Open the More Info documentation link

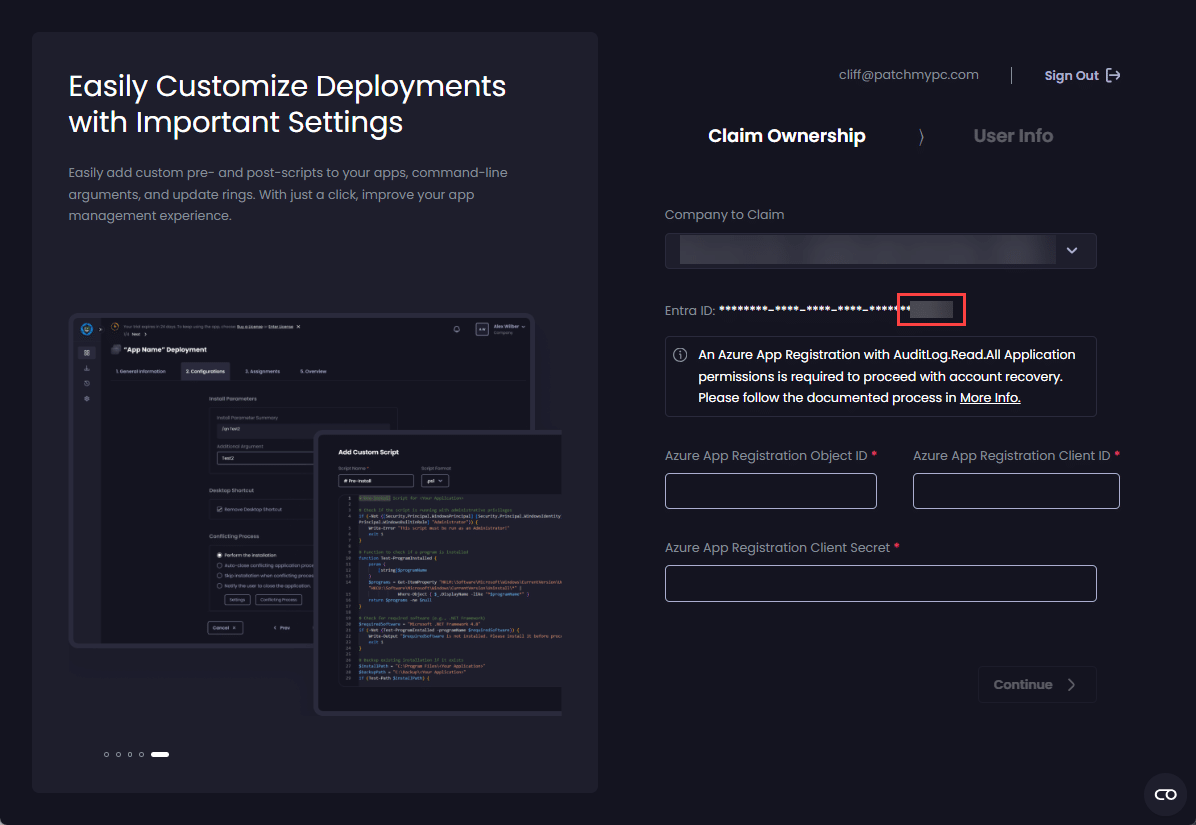989,398
